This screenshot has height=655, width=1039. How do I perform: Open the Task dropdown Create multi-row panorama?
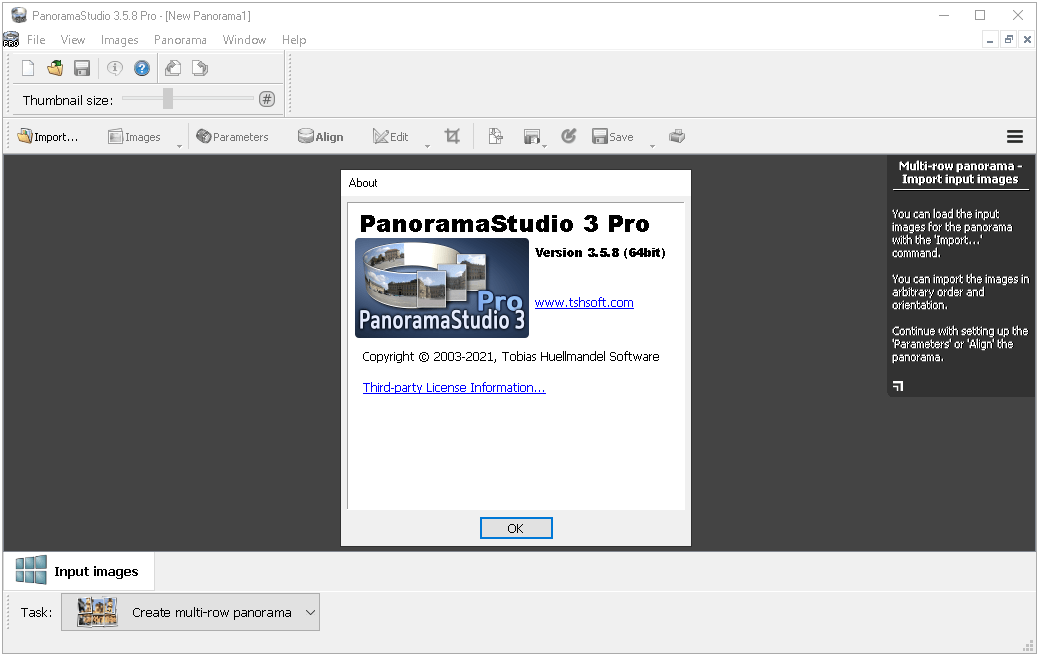coord(190,612)
